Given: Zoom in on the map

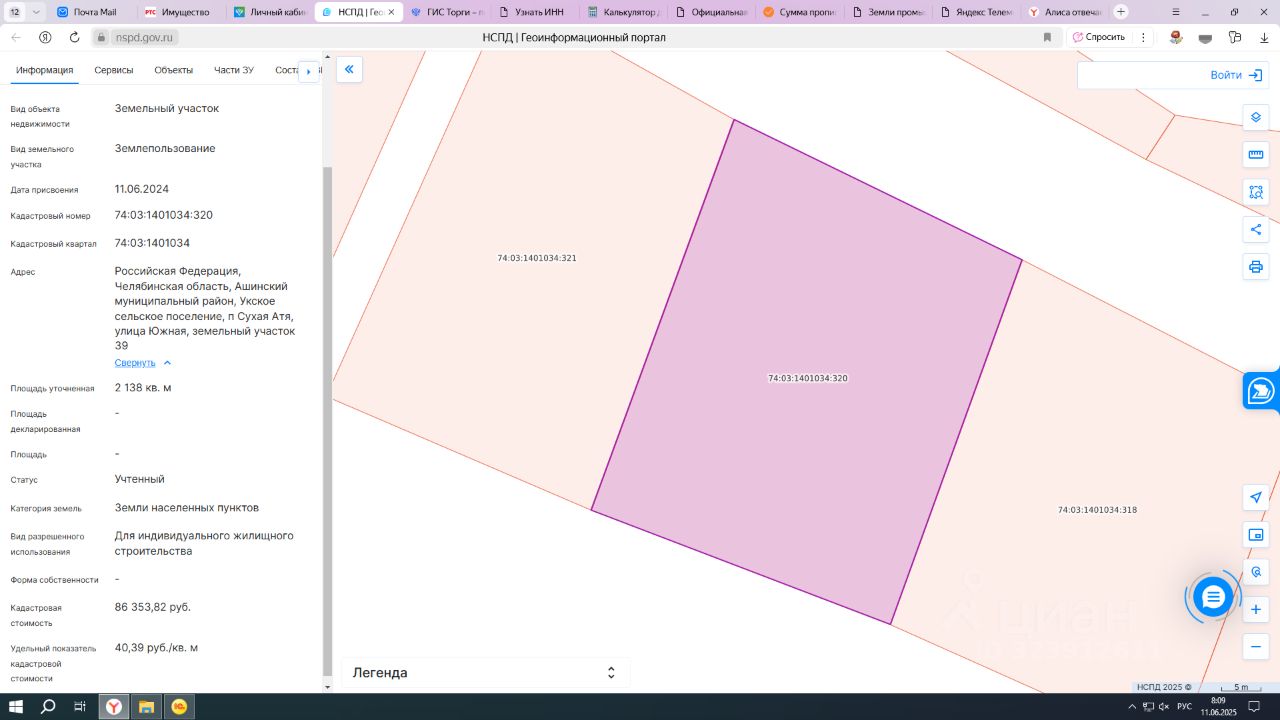Looking at the screenshot, I should click(x=1256, y=609).
